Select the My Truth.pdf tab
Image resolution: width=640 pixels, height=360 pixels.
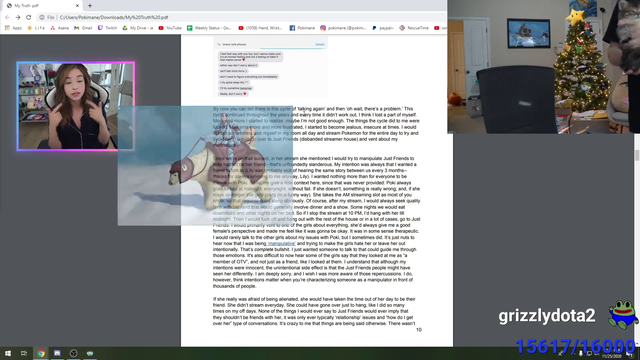tap(42, 6)
